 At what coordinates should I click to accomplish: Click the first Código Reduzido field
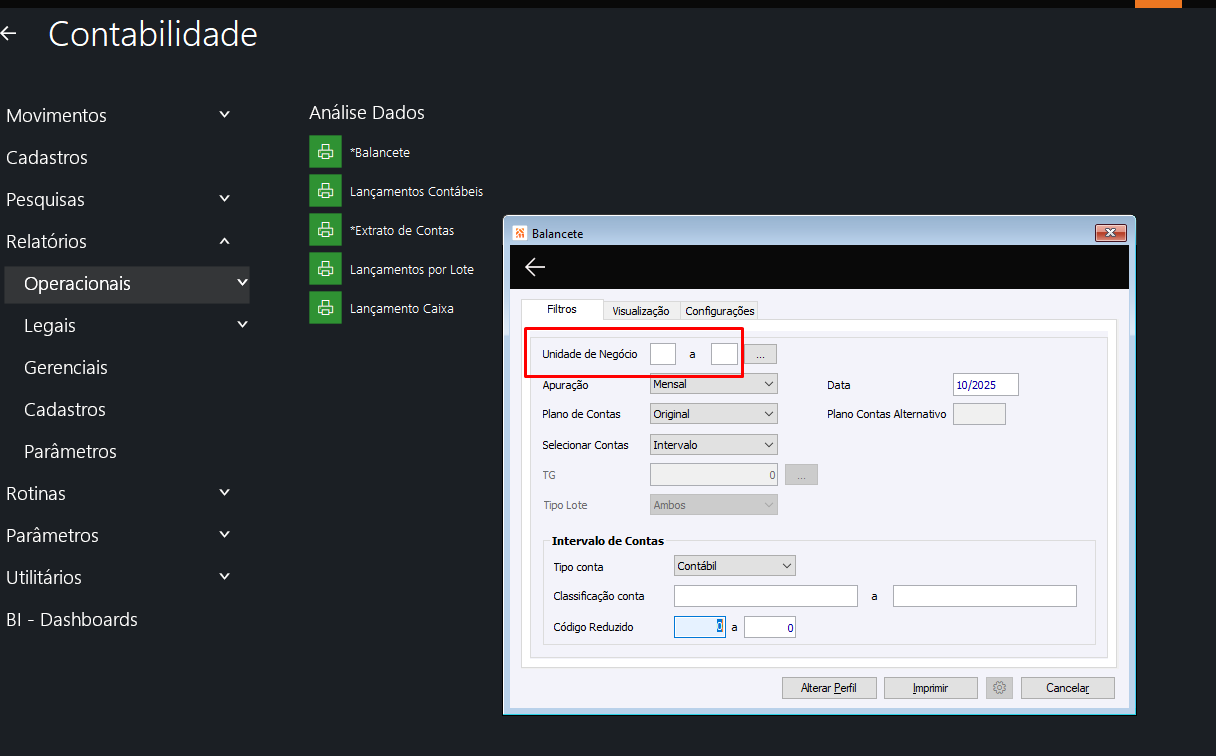pyautogui.click(x=699, y=627)
